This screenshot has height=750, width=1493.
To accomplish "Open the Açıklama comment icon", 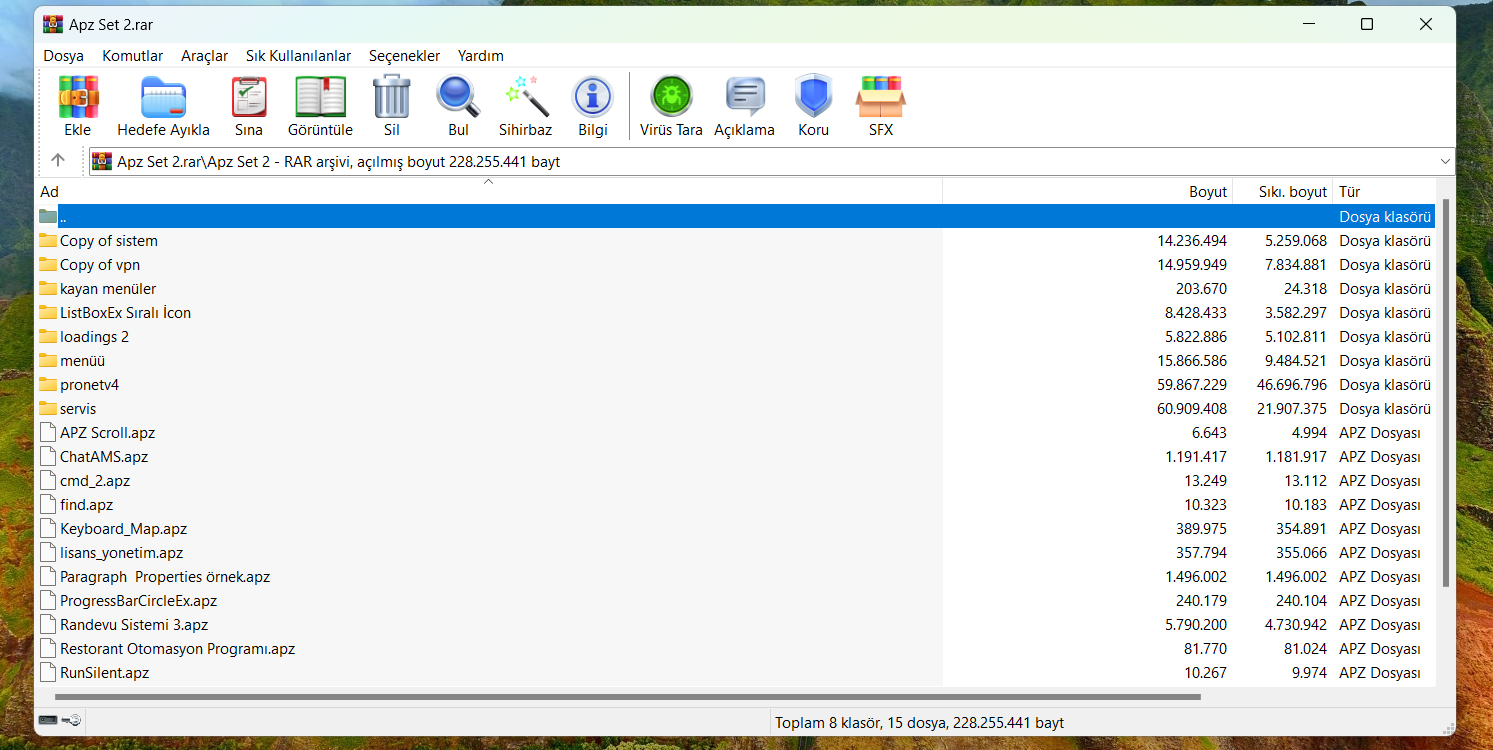I will pos(744,98).
